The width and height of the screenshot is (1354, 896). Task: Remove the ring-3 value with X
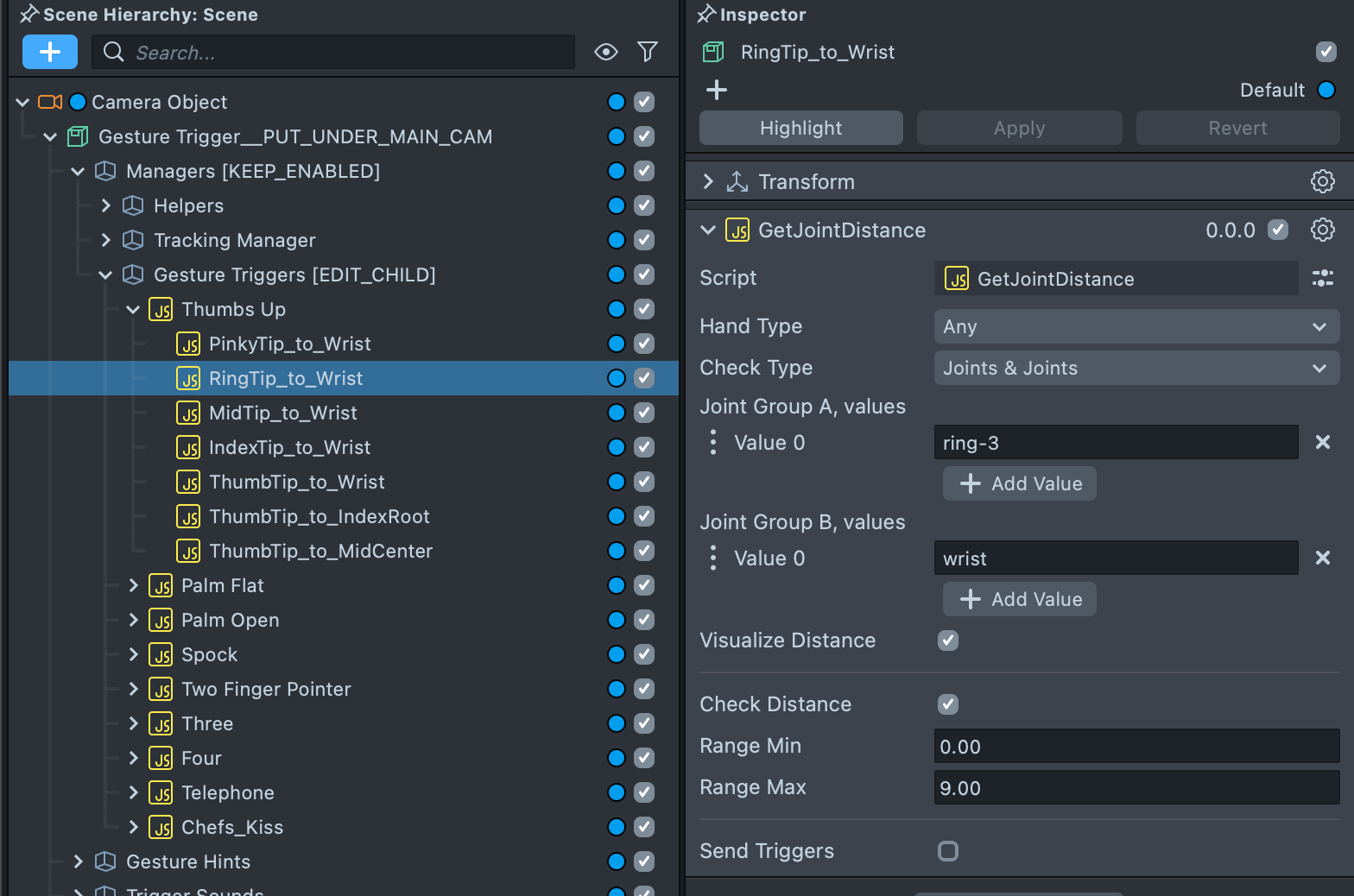click(x=1322, y=442)
